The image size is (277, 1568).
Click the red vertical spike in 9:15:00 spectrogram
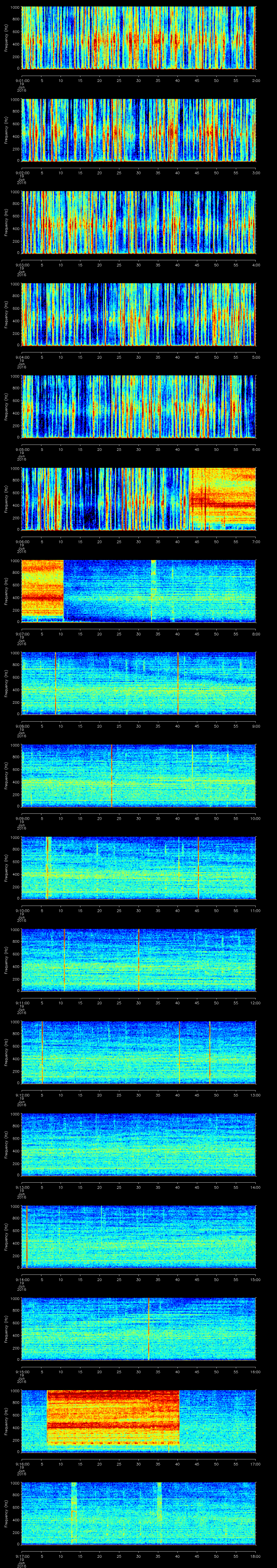tap(149, 1329)
